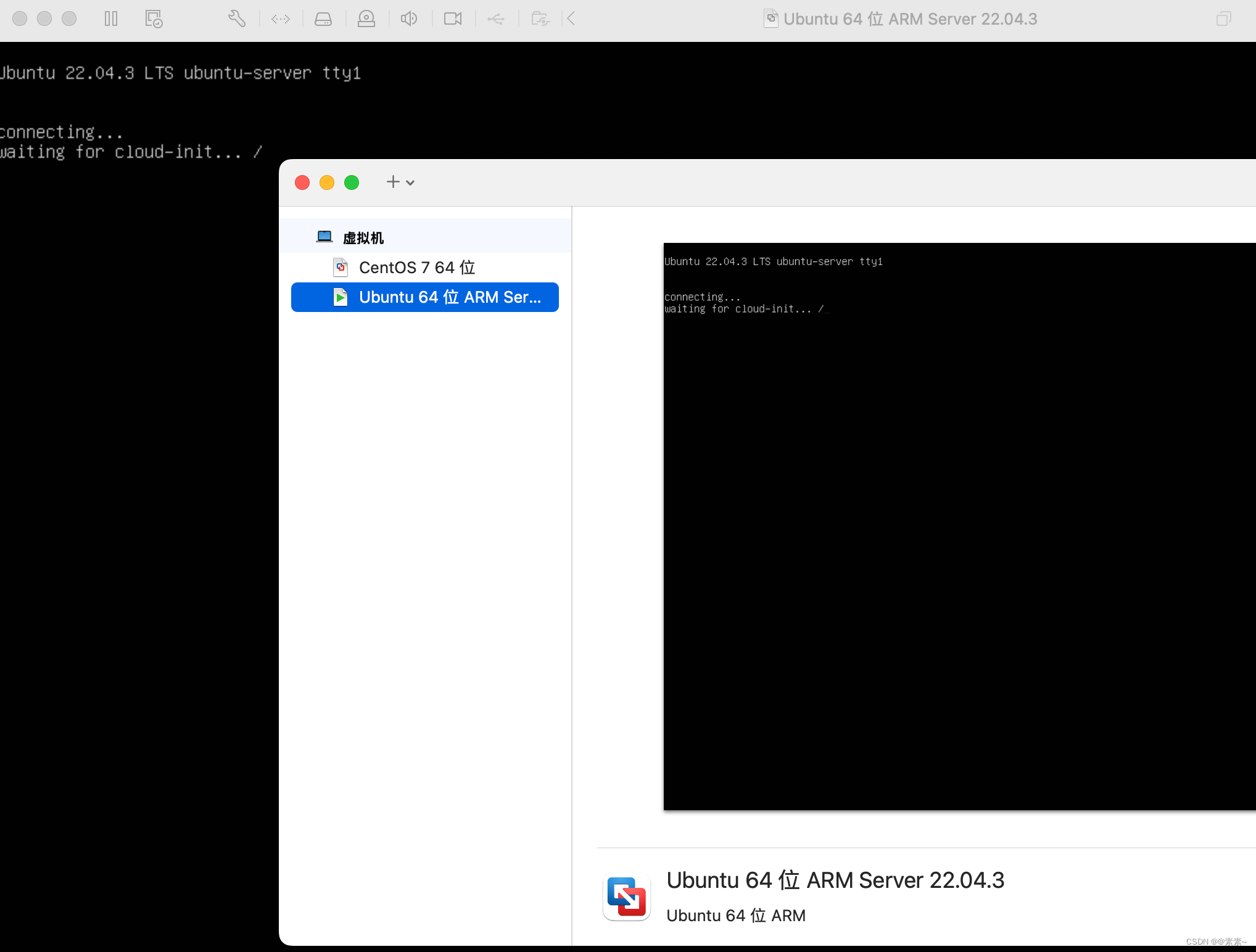Viewport: 1256px width, 952px height.
Task: Click the hard disk icon in toolbar
Action: (x=323, y=19)
